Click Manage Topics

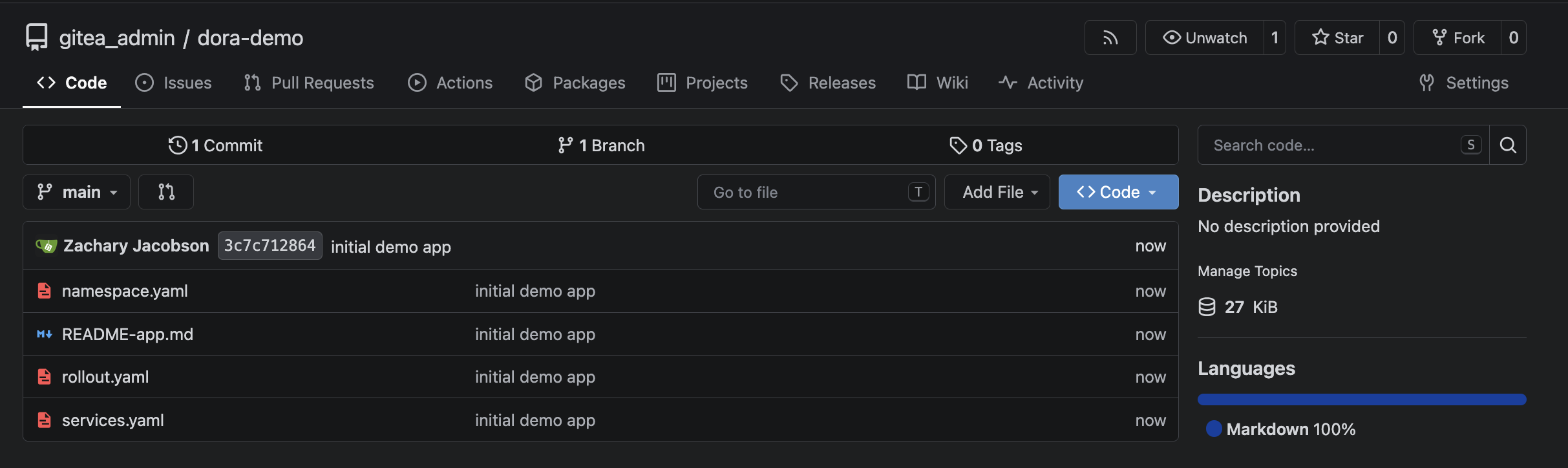click(x=1247, y=271)
